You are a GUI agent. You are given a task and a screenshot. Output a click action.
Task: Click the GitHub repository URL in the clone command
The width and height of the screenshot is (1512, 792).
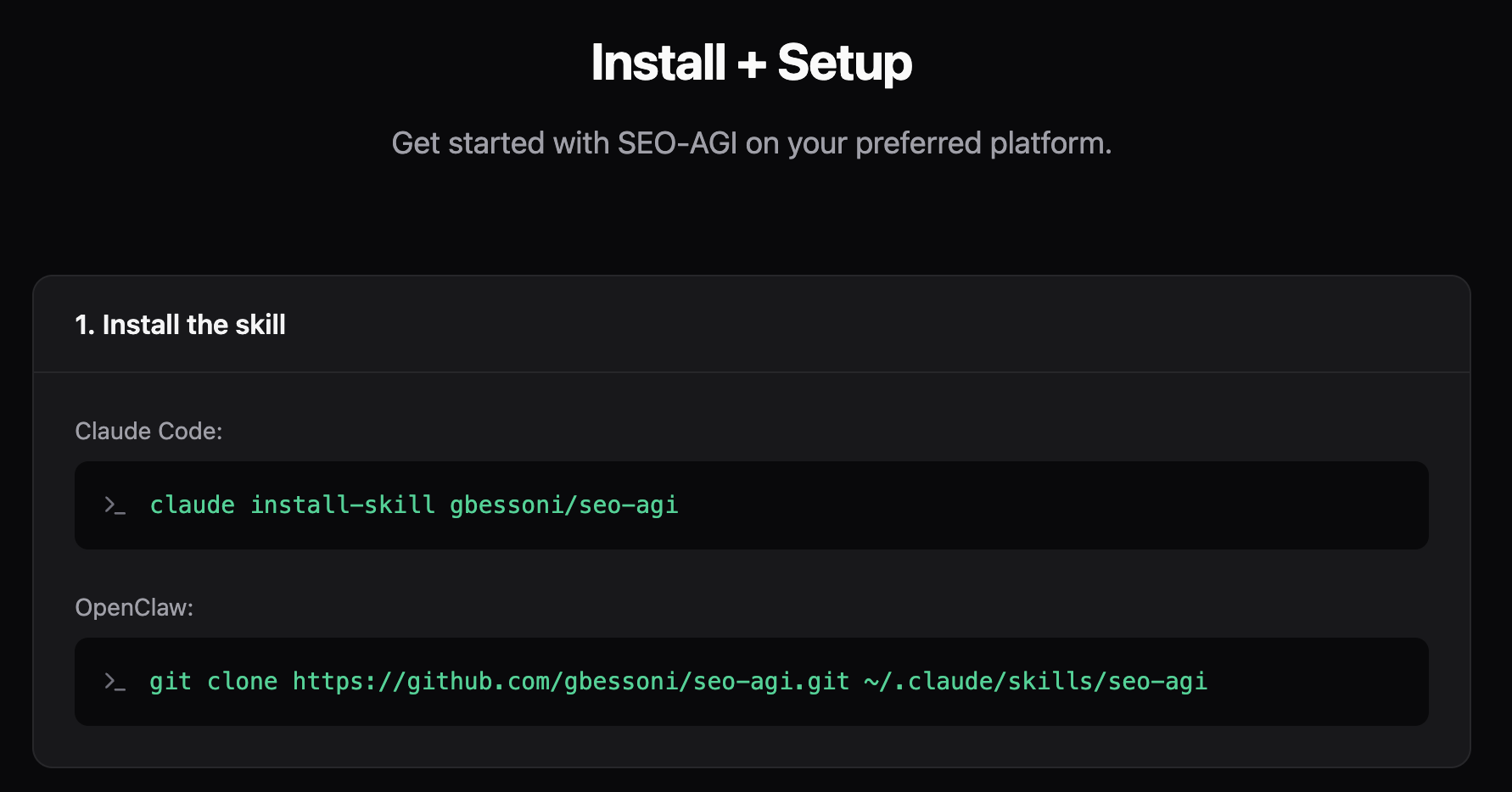pos(571,682)
